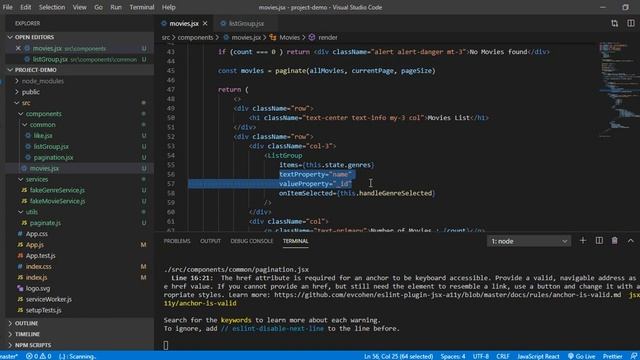Screen dimensions: 640x360
Task: Click the components breadcrumb
Action: pos(195,37)
